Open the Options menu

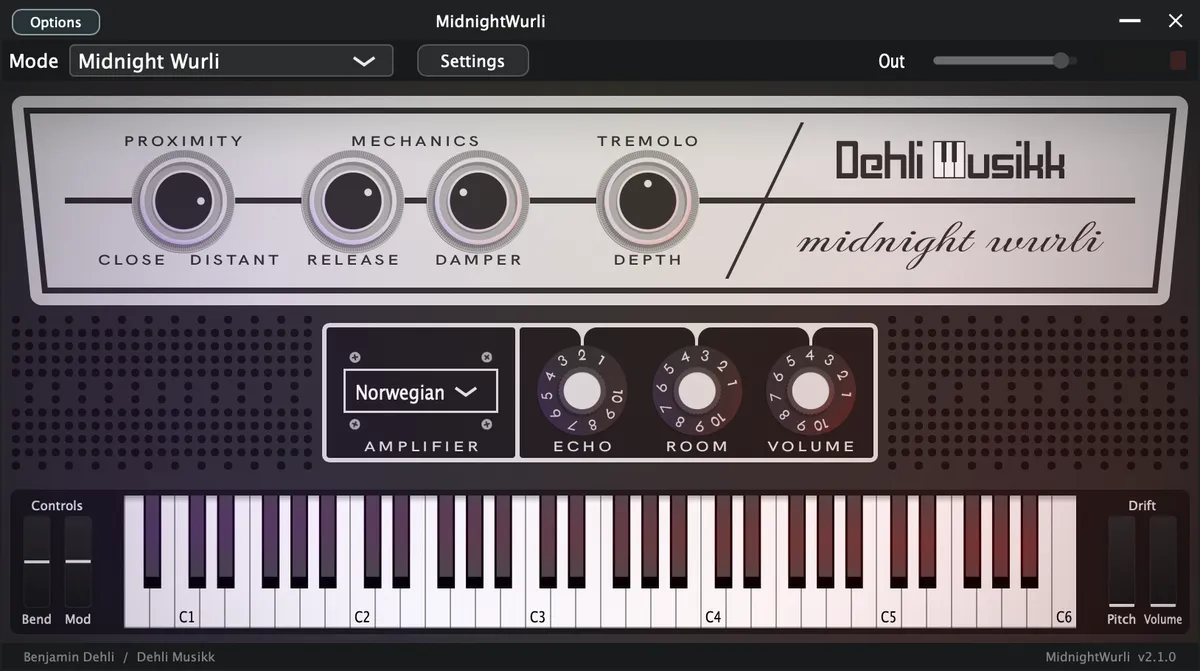pos(55,22)
